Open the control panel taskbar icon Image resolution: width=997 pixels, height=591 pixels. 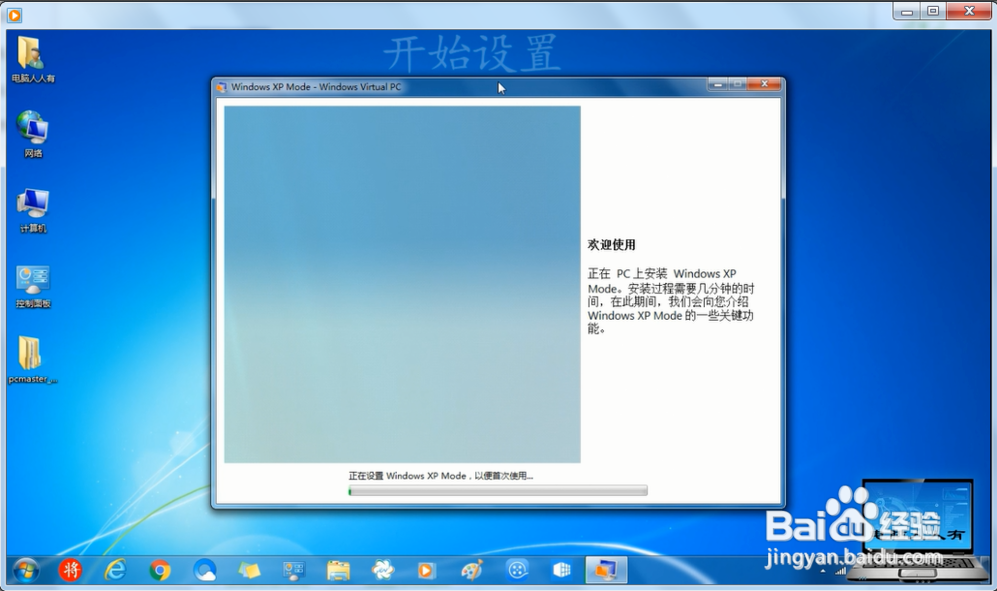(294, 571)
